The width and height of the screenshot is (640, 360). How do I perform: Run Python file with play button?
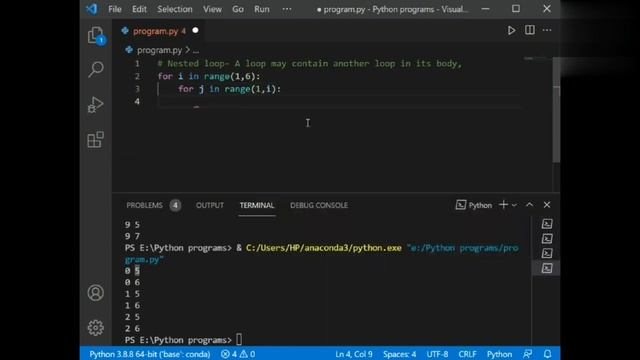pyautogui.click(x=511, y=30)
